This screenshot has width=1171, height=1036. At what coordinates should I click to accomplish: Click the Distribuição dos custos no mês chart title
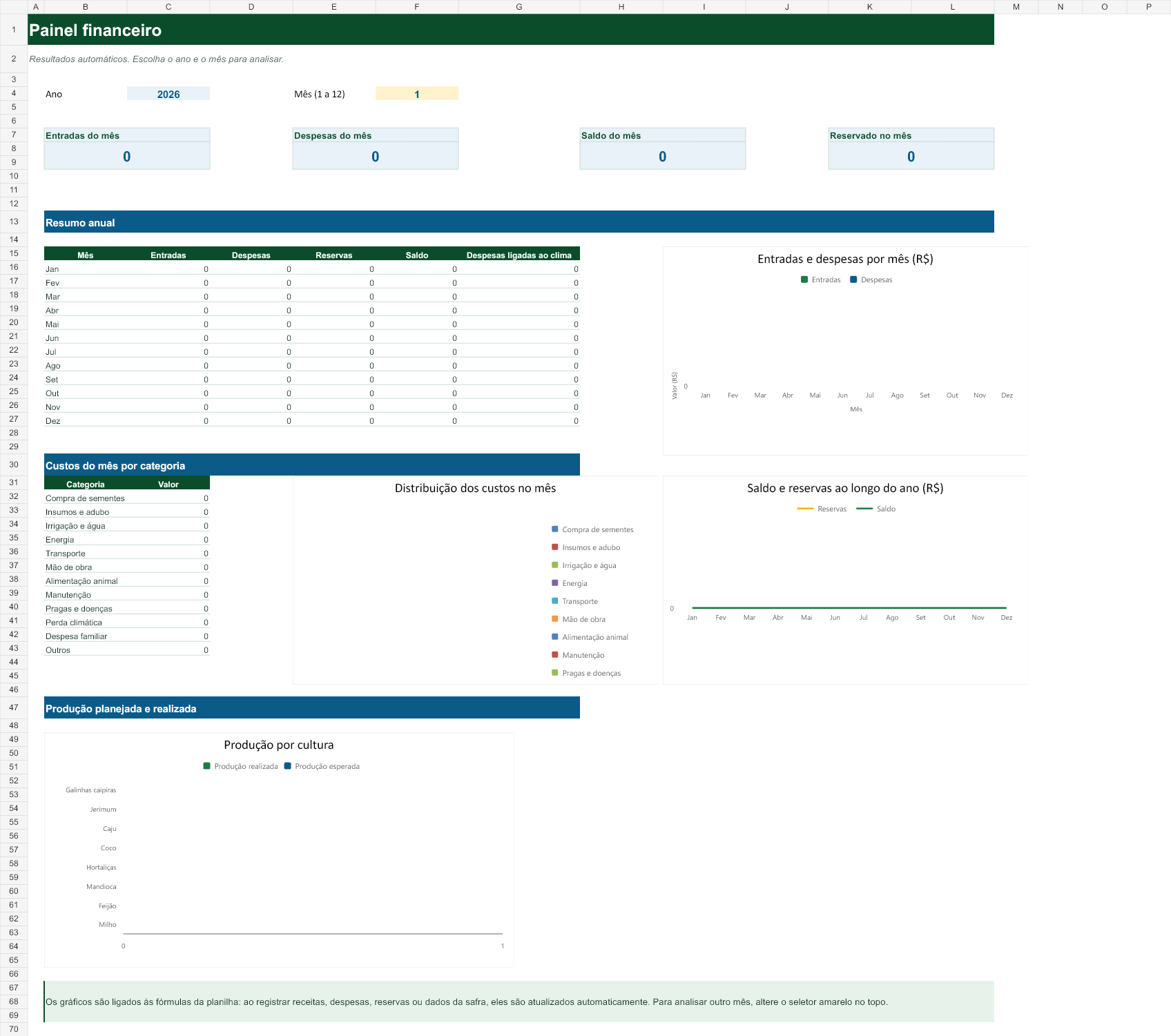pyautogui.click(x=475, y=488)
